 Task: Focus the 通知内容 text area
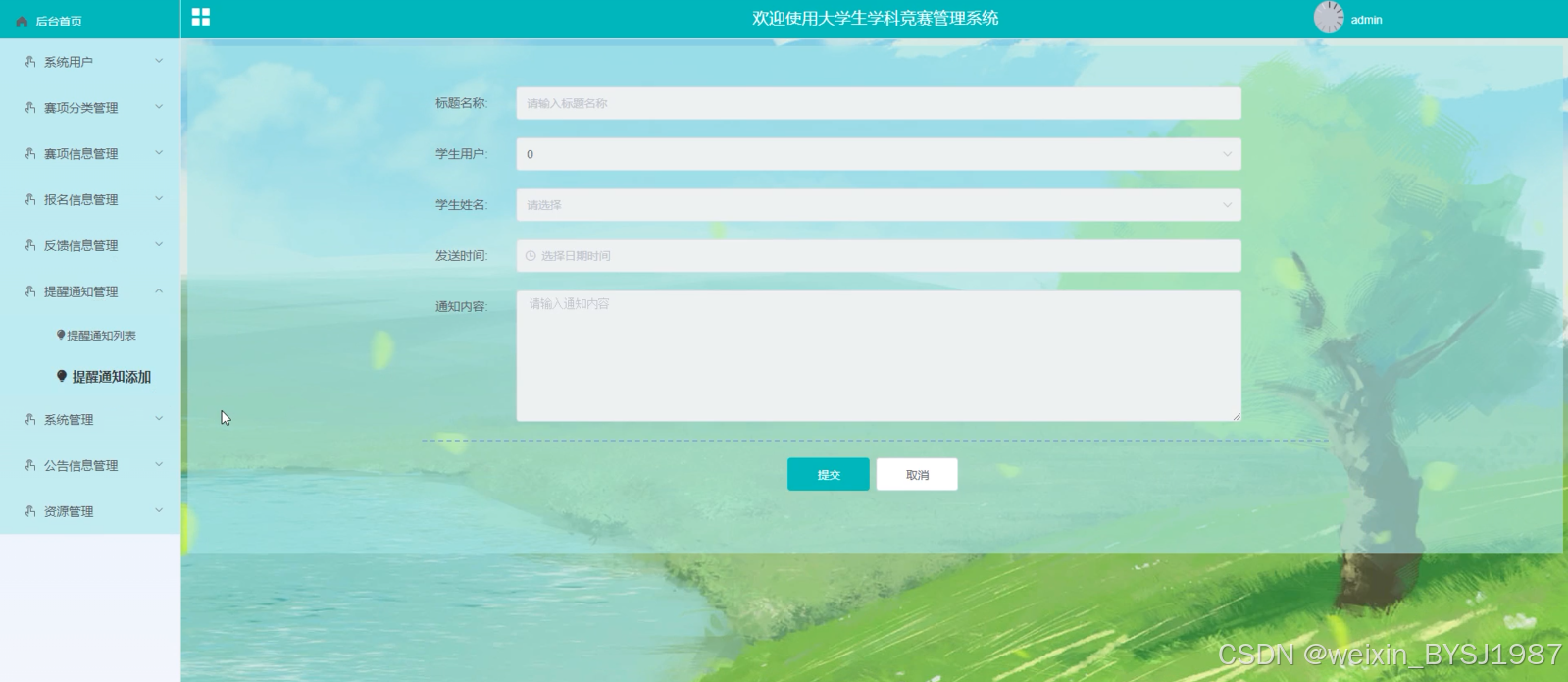pyautogui.click(x=879, y=356)
